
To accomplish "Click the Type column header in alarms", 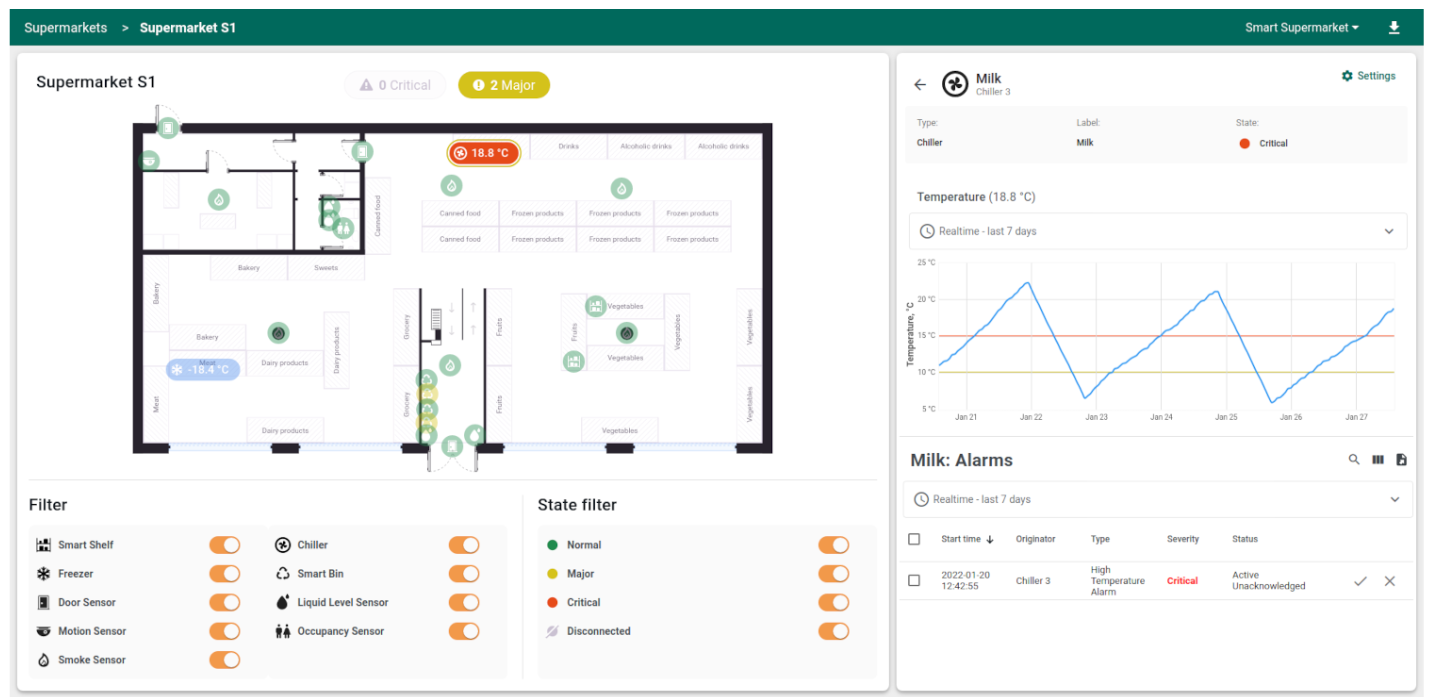I will coord(1100,539).
